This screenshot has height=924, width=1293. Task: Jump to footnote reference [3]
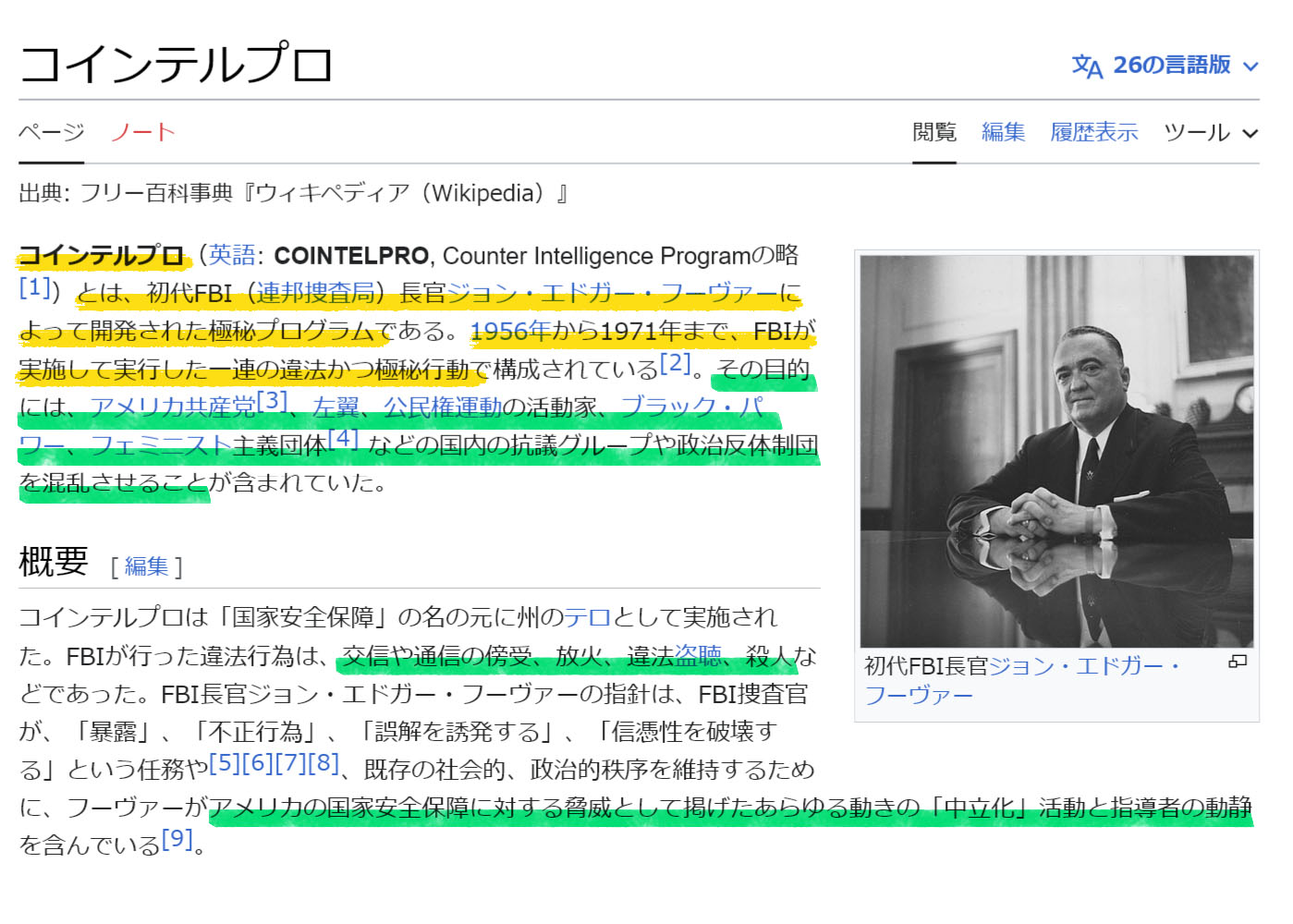click(x=273, y=400)
